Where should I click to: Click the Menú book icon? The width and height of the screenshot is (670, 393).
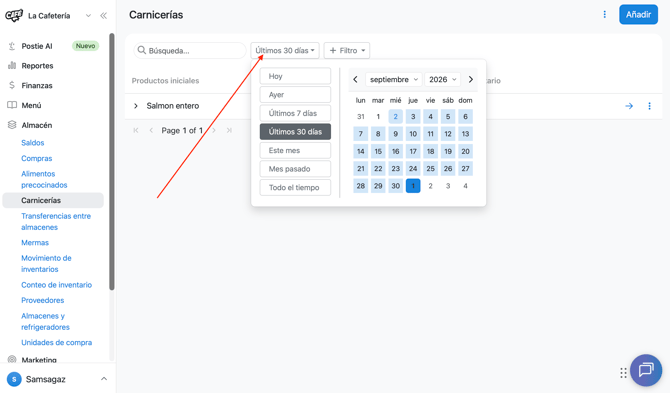point(12,105)
